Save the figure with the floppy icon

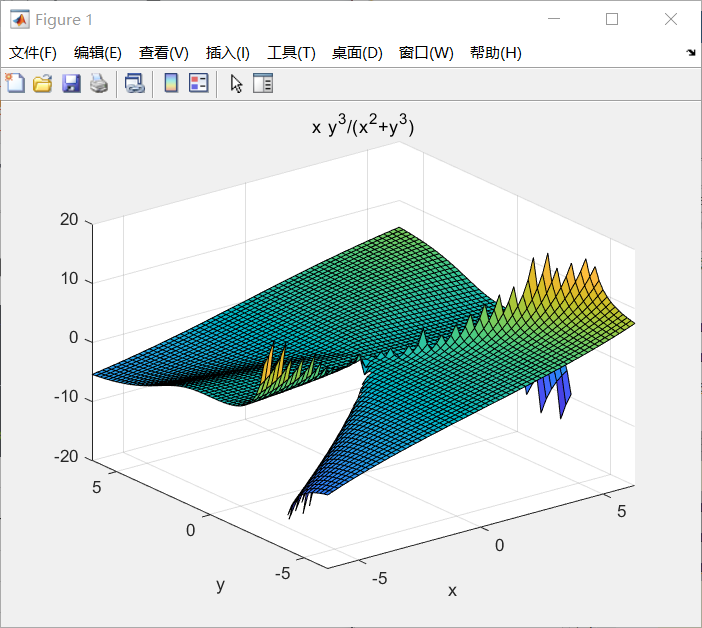click(71, 84)
